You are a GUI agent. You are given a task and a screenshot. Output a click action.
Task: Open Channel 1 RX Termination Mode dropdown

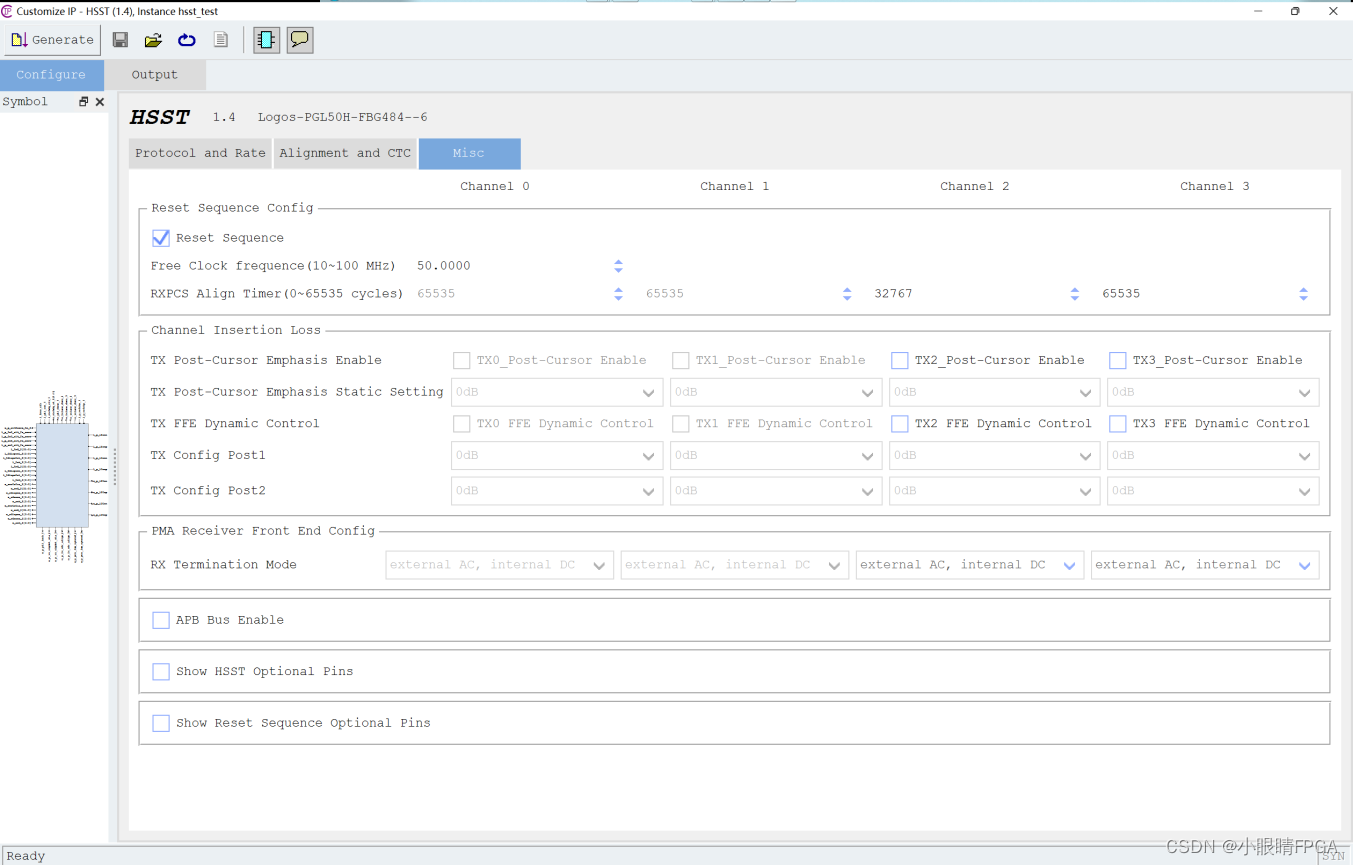(x=735, y=565)
